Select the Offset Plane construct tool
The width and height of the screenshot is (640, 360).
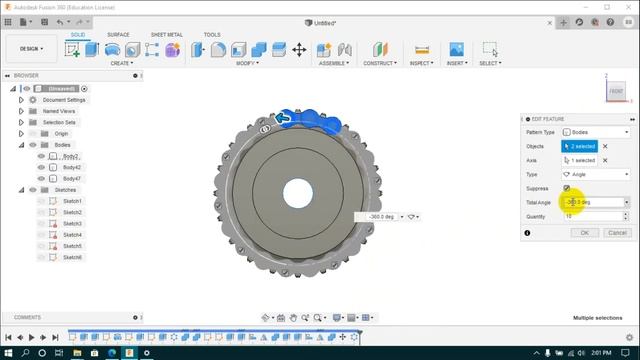click(380, 50)
